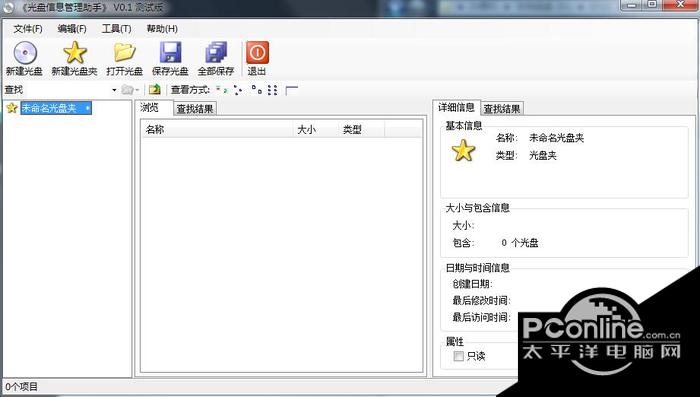Switch to right panel 查找结果 tab
Screen dimensions: 700x397
tap(502, 109)
